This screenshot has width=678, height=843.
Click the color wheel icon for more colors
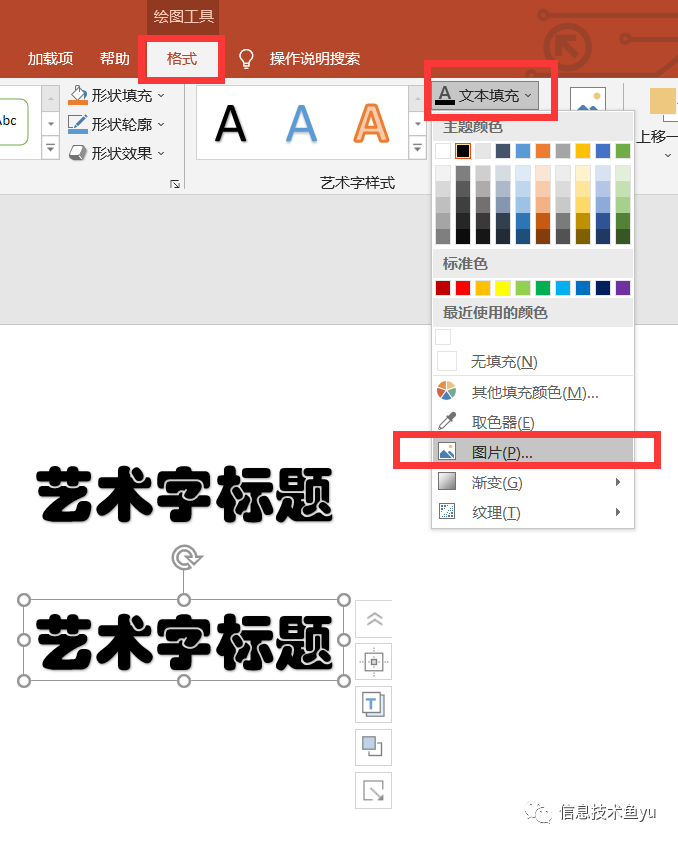(x=447, y=391)
